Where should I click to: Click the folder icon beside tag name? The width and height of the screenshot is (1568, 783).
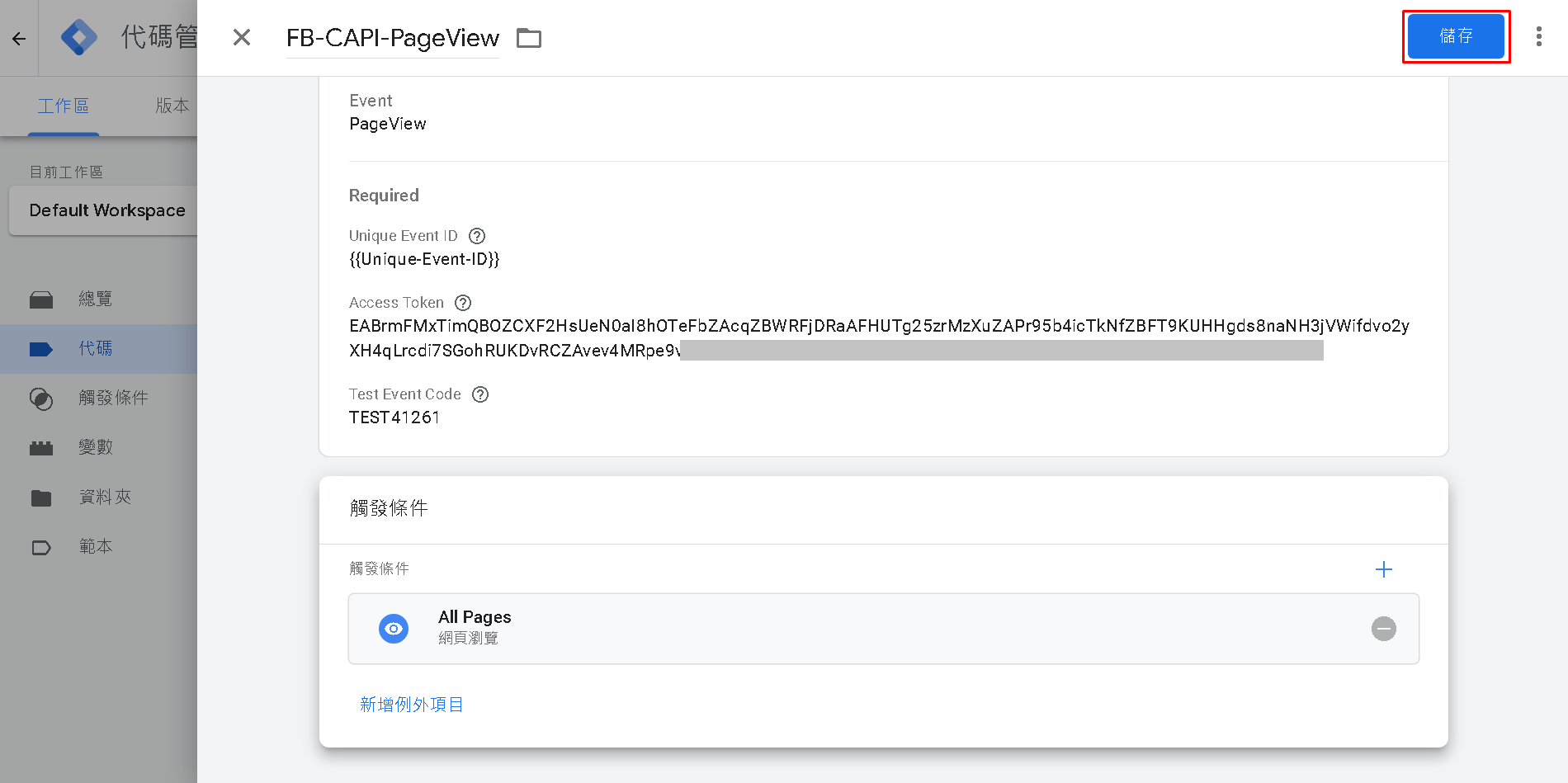point(529,38)
